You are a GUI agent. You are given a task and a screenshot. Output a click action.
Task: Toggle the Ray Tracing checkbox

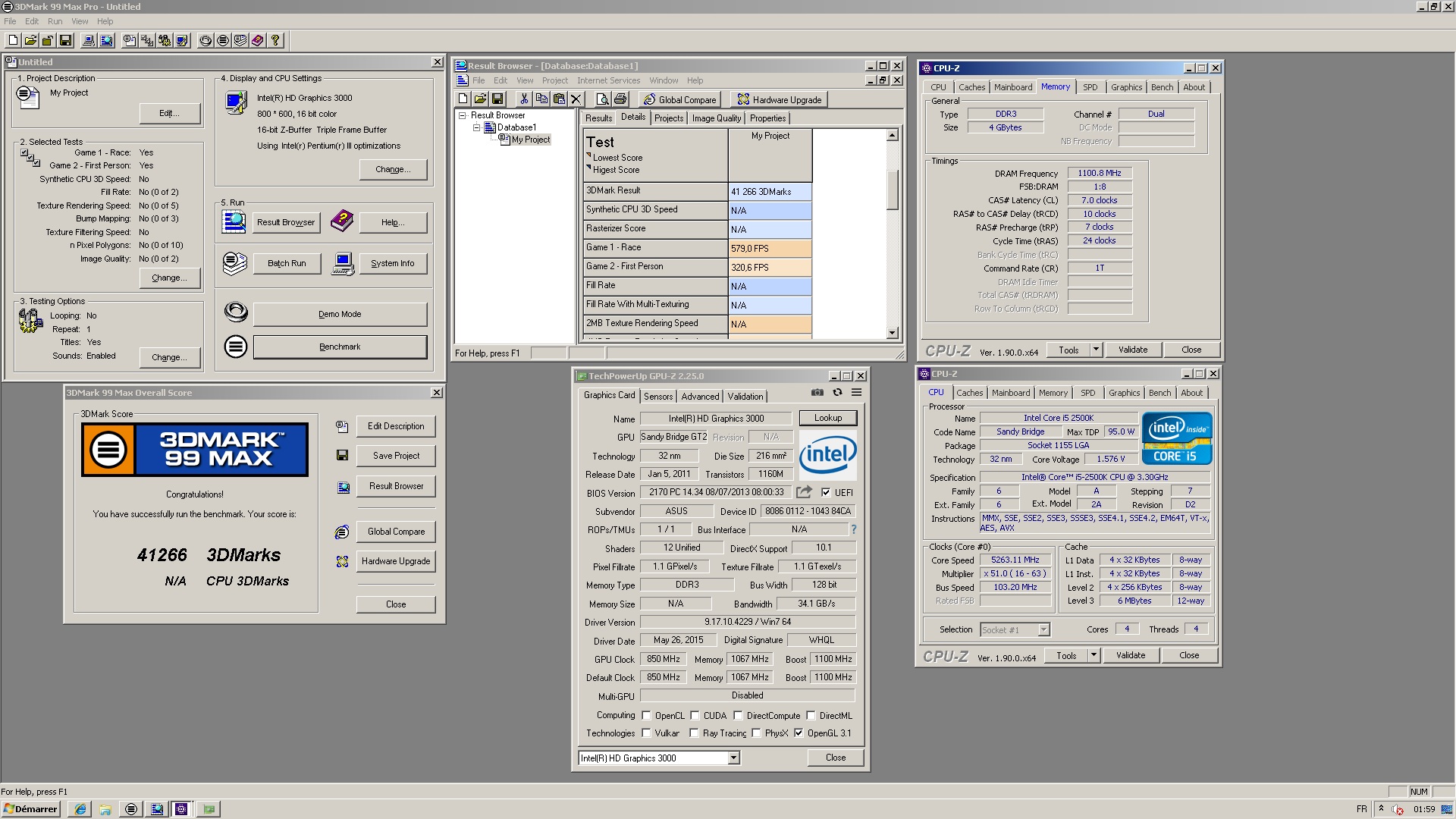point(694,733)
